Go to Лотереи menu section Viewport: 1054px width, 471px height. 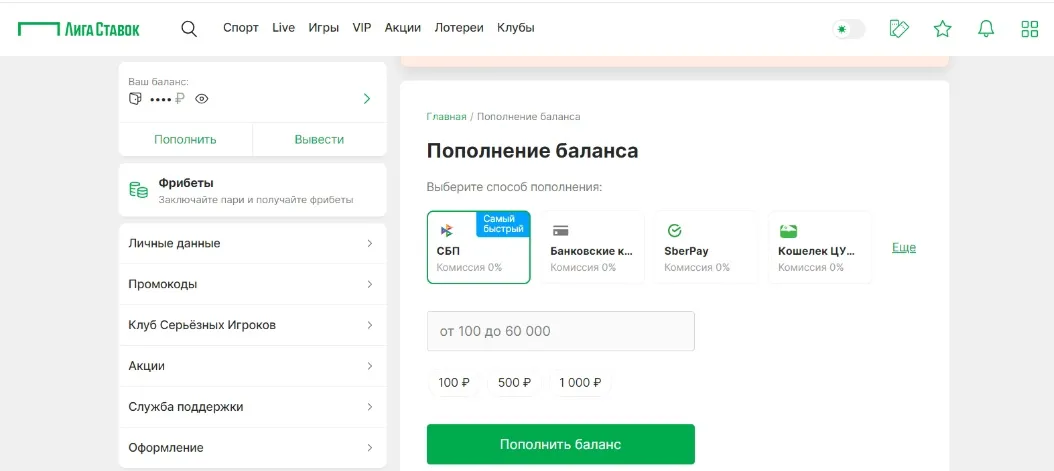click(459, 28)
